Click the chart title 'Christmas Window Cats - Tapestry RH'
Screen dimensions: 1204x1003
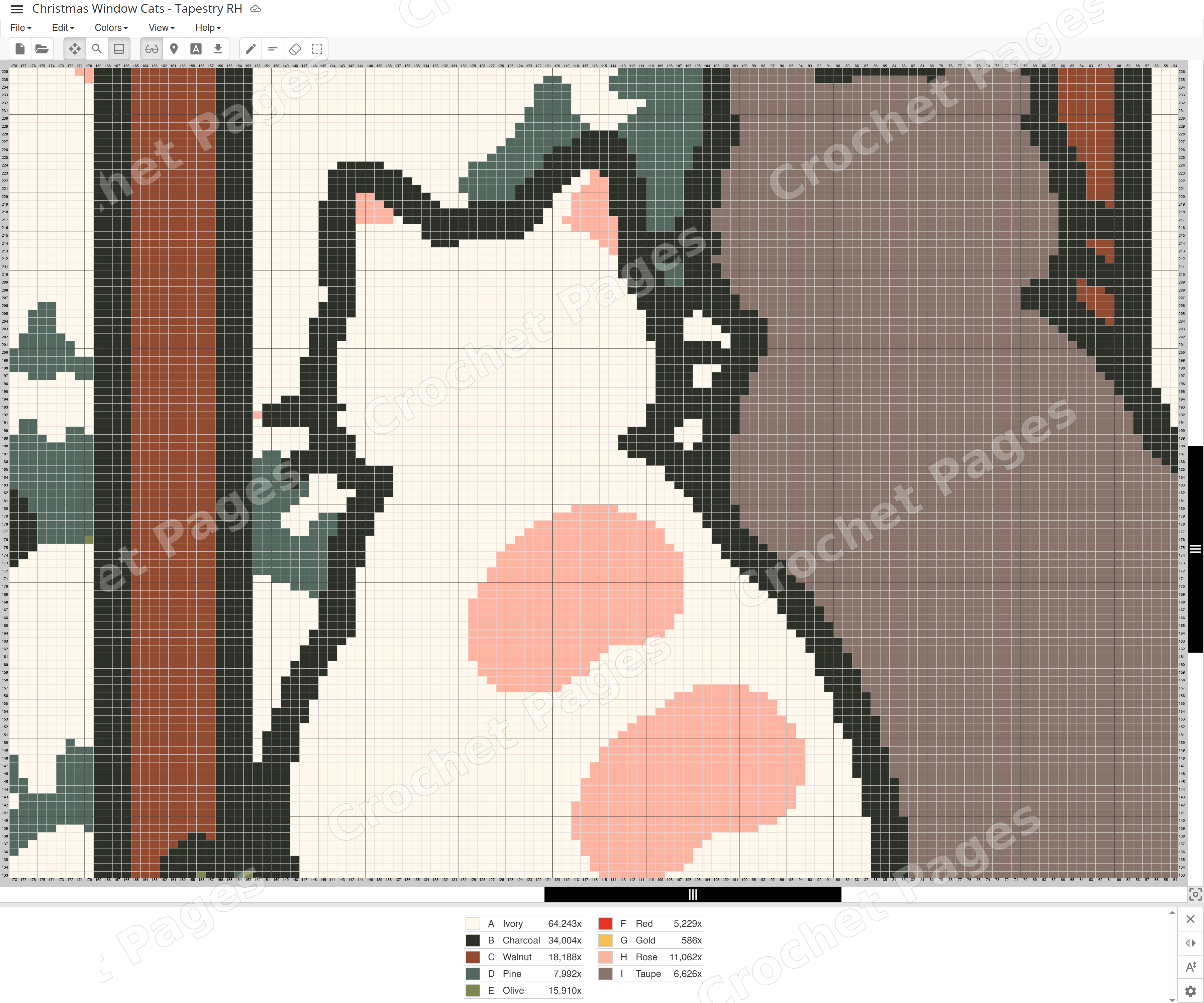[x=137, y=9]
